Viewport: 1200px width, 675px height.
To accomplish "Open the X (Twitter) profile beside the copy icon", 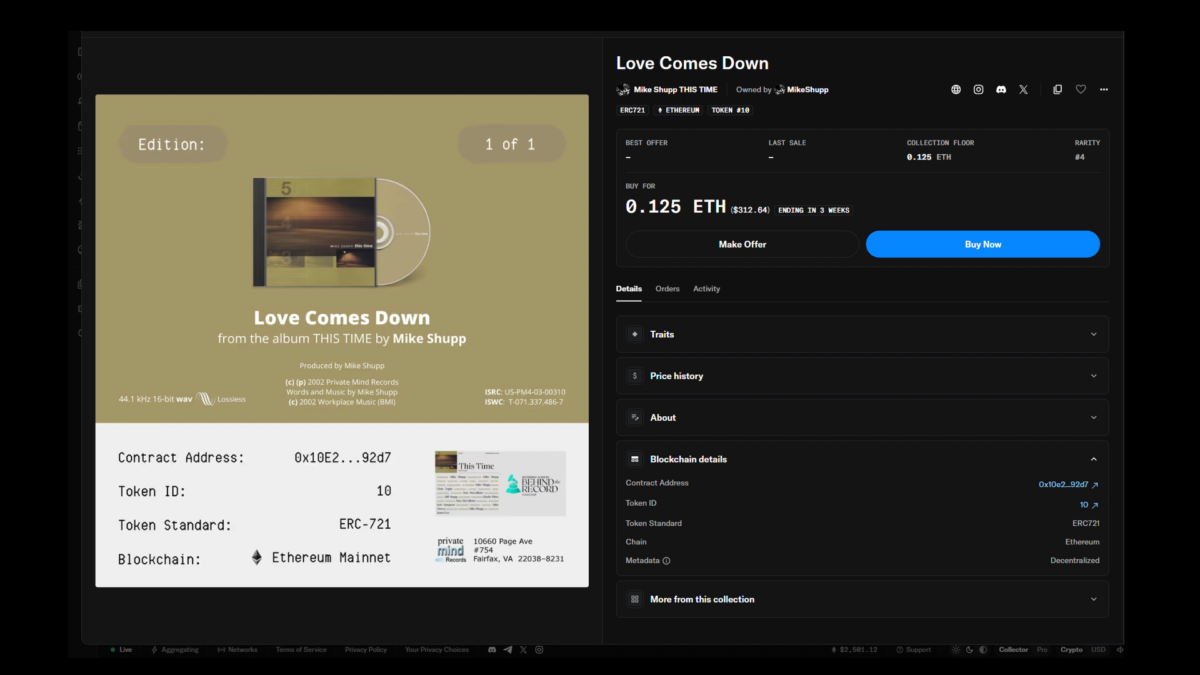I will coord(1023,90).
